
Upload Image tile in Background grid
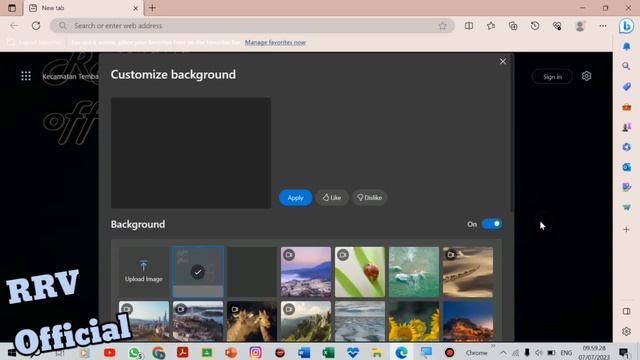tap(144, 272)
